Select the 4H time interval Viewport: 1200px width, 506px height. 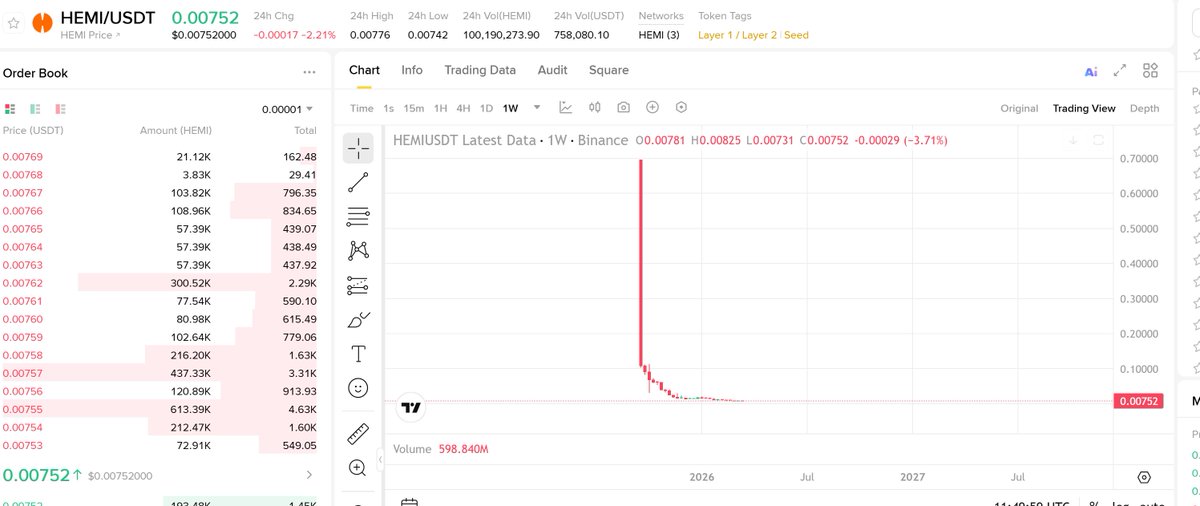pos(463,108)
